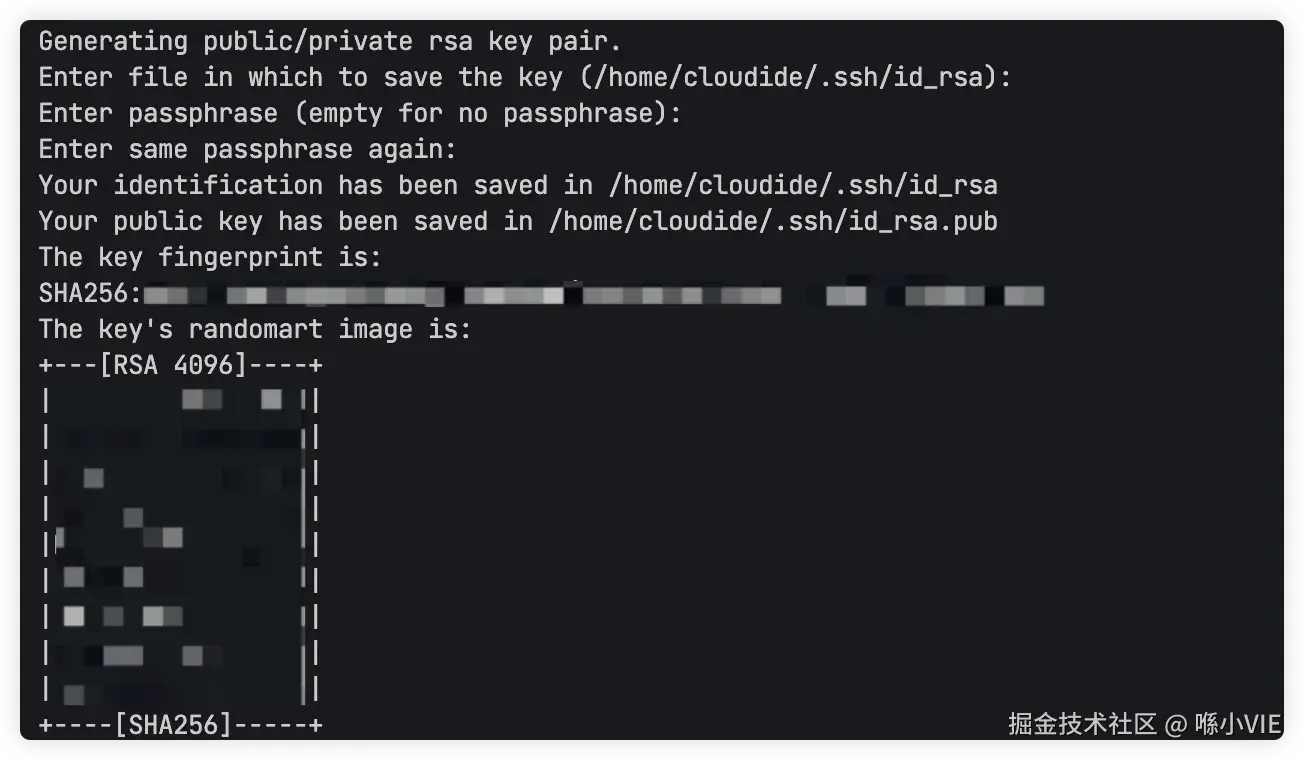Click the 'Enter same passphrase again' line

(247, 150)
